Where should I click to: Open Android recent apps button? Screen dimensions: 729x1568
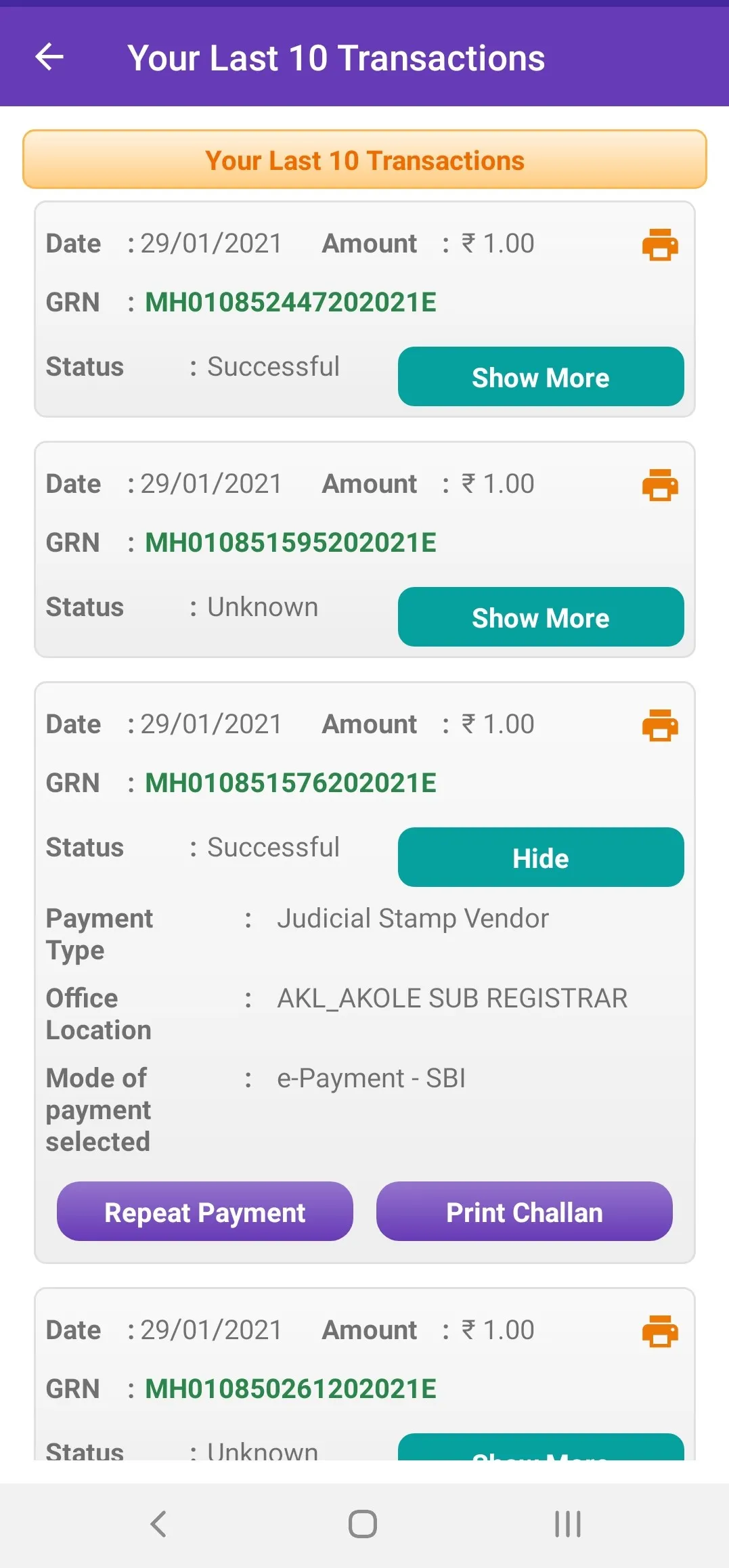[x=567, y=1524]
